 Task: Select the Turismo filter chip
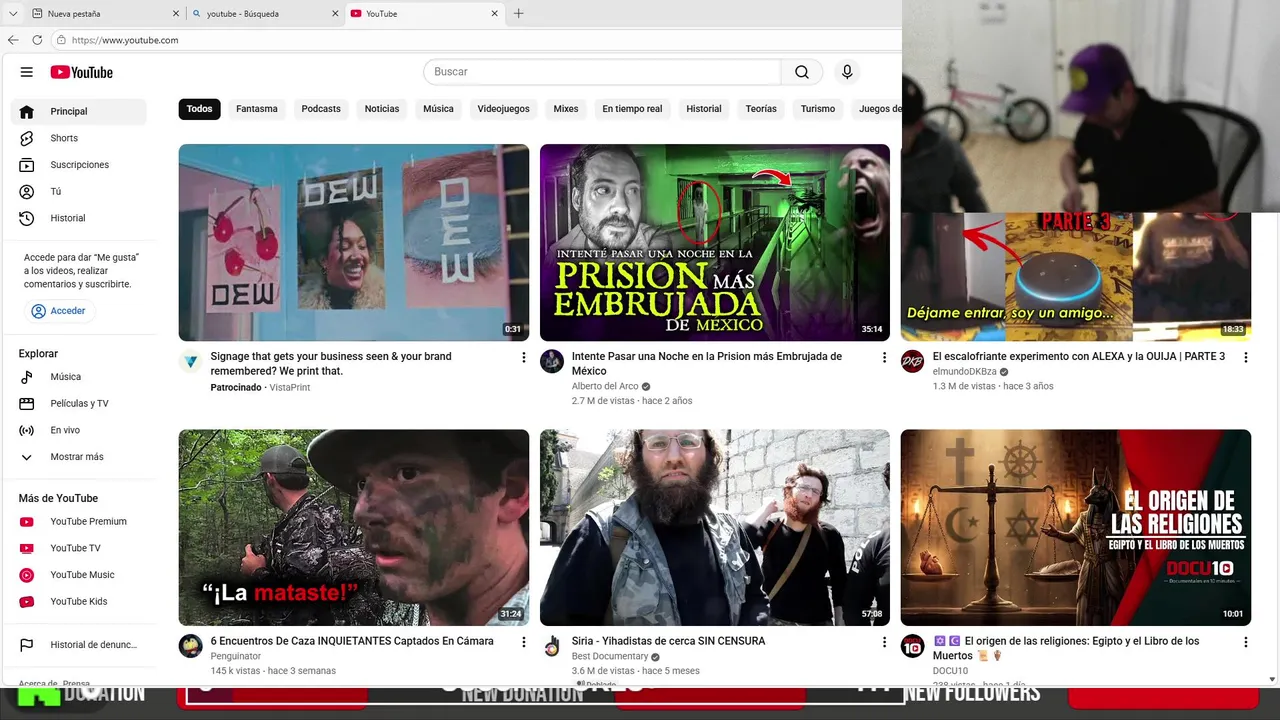point(818,109)
